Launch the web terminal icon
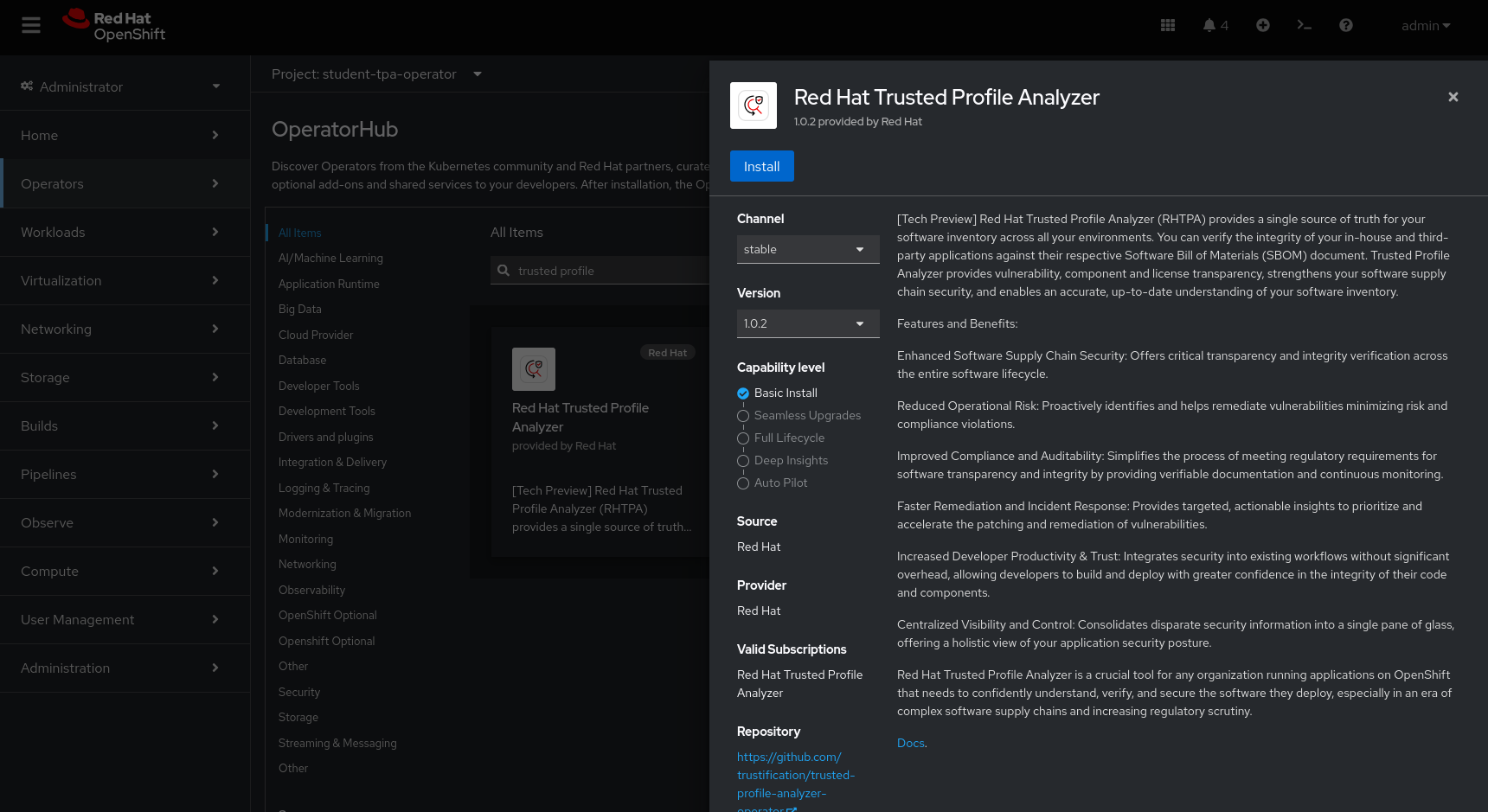 1305,26
